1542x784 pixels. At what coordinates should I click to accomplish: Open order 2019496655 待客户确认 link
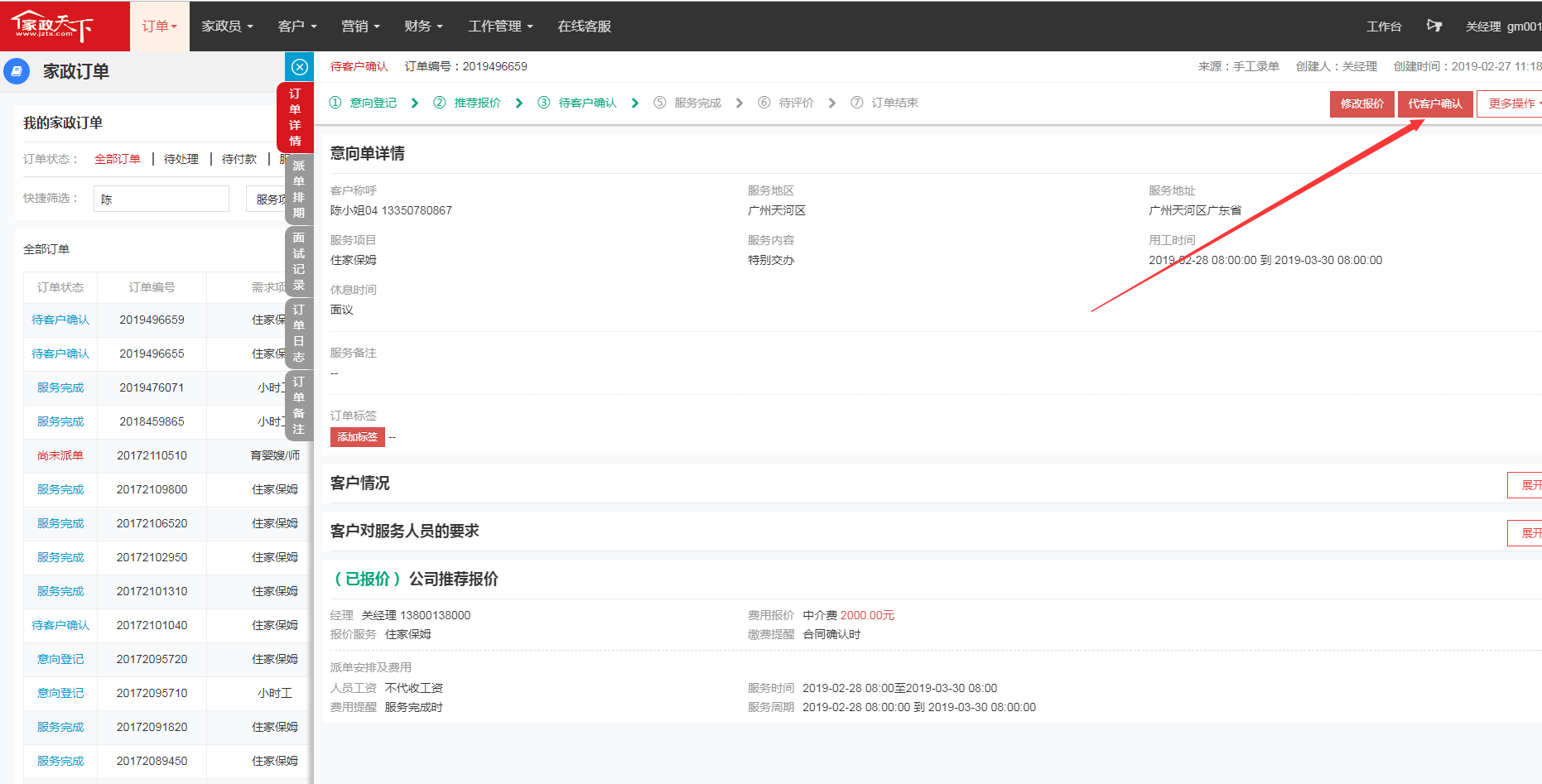click(60, 354)
